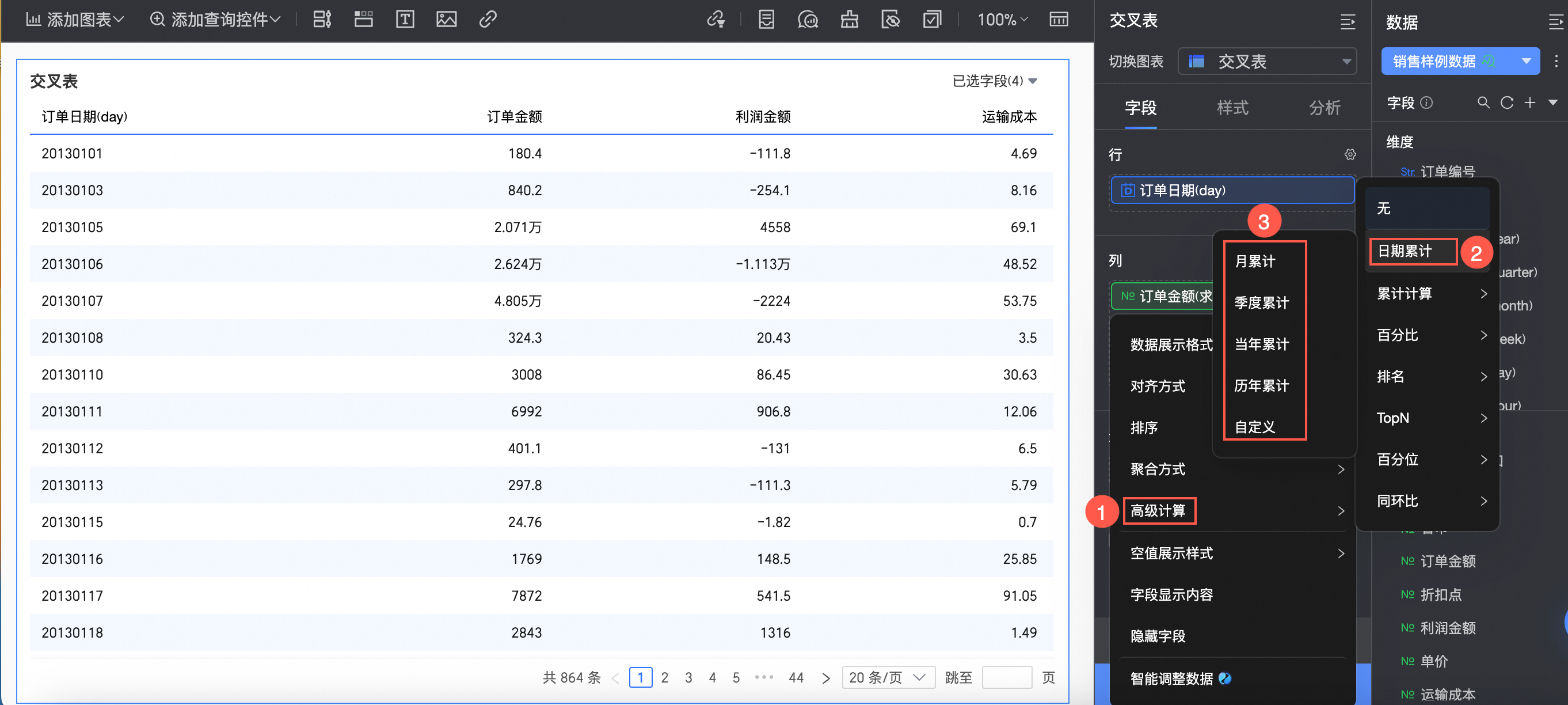Click the insert link icon in the toolbar
Viewport: 1568px width, 705px height.
pyautogui.click(x=488, y=20)
